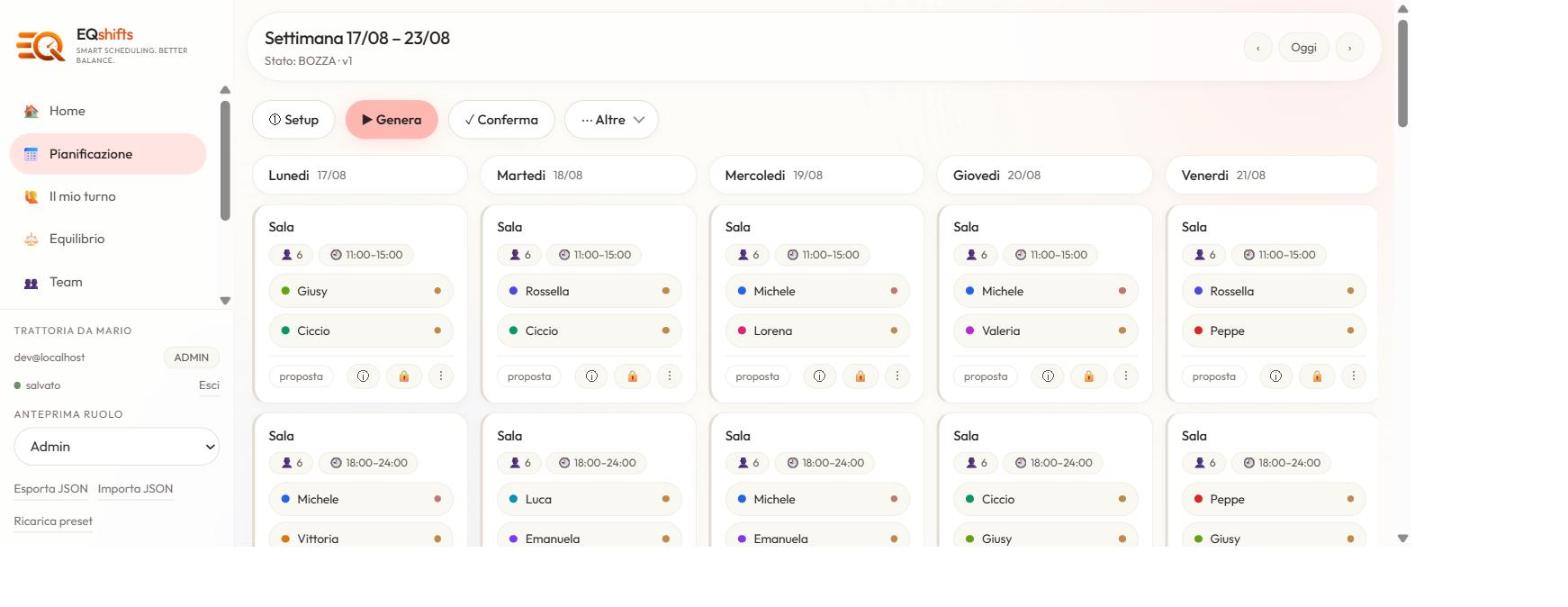Toggle lock on Martedì lunch Sala shift
The image size is (1568, 607).
pyautogui.click(x=632, y=377)
